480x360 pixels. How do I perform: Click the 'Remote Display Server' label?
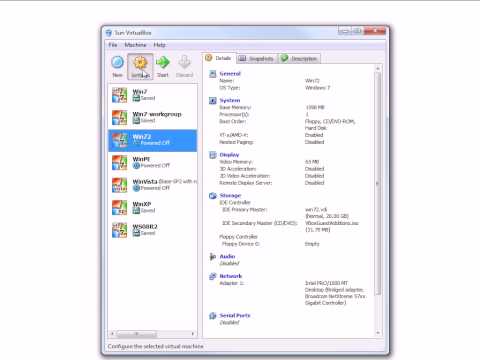click(x=246, y=183)
